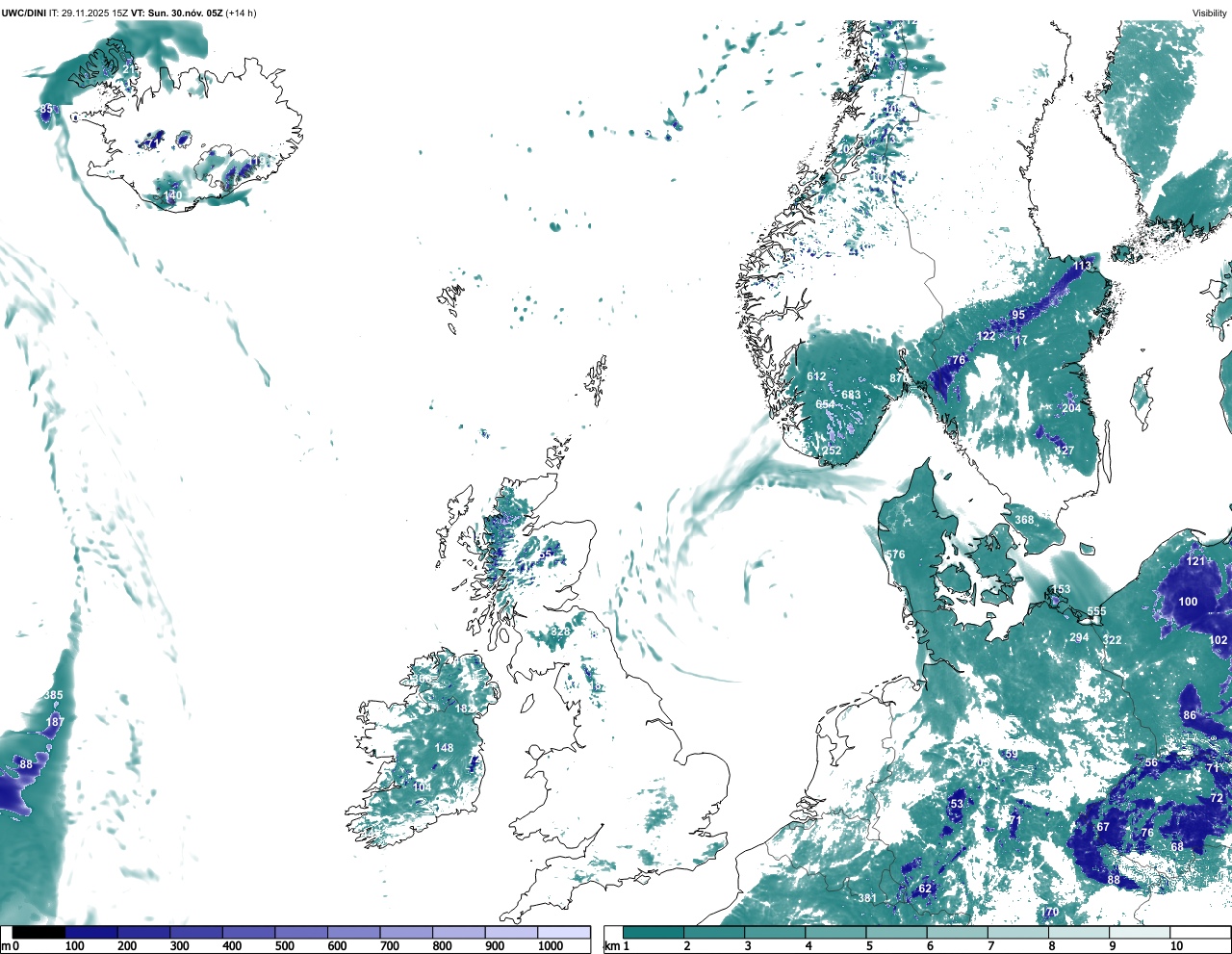Click the '(+14 h)' forecast offset text
The height and width of the screenshot is (954, 1232).
[x=241, y=13]
